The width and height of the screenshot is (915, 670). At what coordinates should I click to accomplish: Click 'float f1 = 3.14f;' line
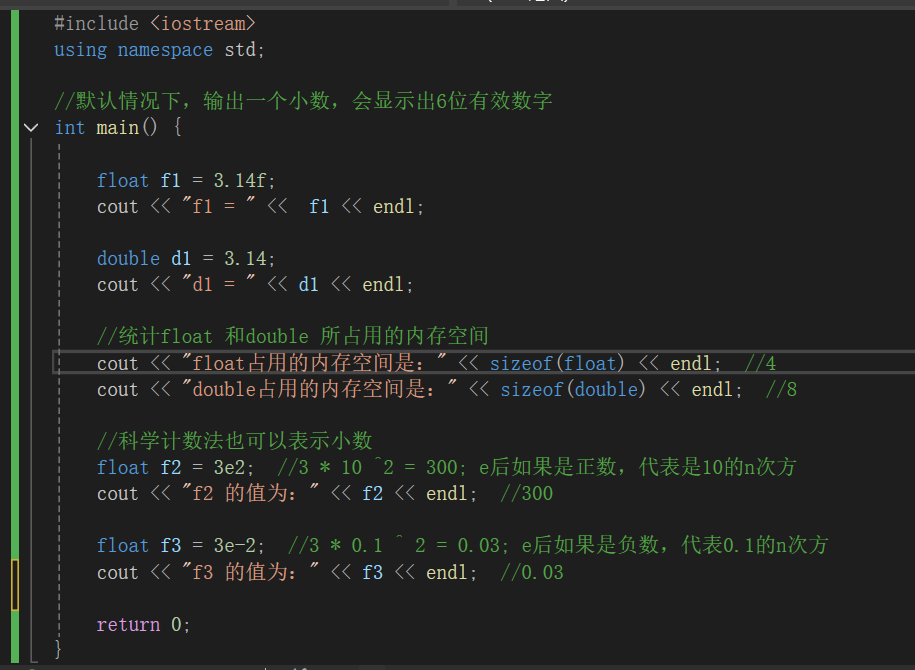pyautogui.click(x=186, y=180)
